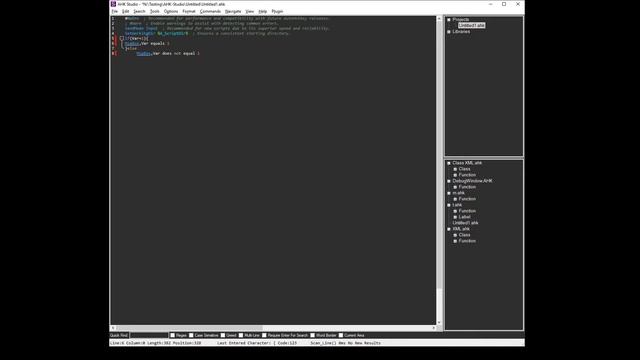Minimize the AHK Studio window
The width and height of the screenshot is (640, 360).
(490, 4)
